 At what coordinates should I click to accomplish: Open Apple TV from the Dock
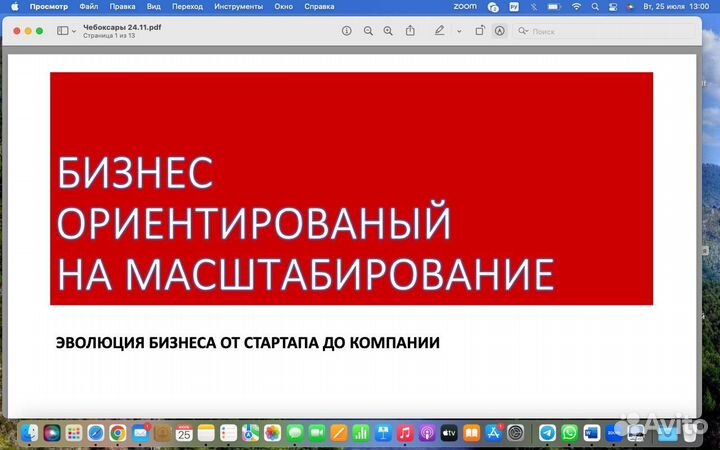pyautogui.click(x=449, y=433)
